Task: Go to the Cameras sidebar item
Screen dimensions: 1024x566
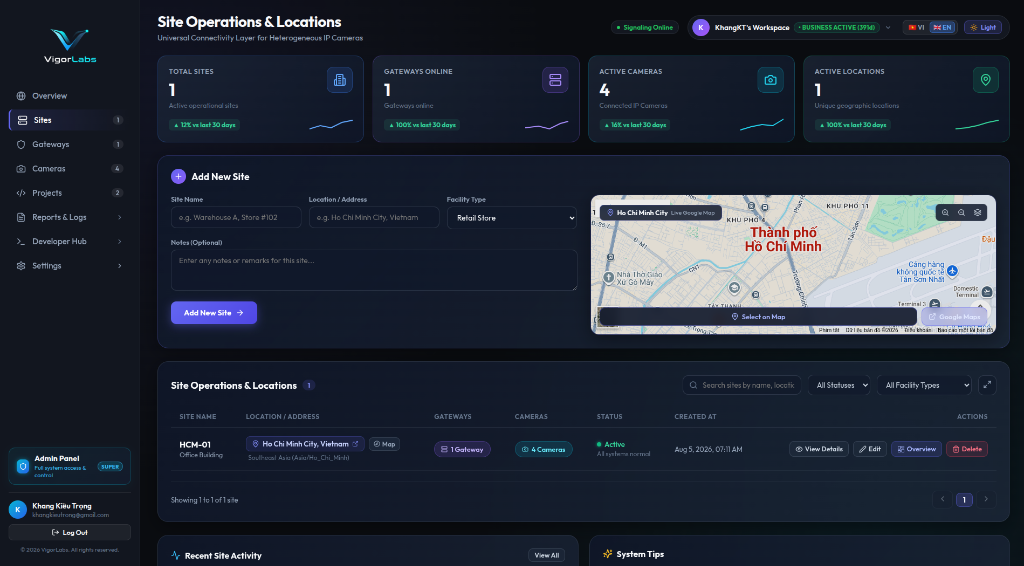Action: pos(69,168)
